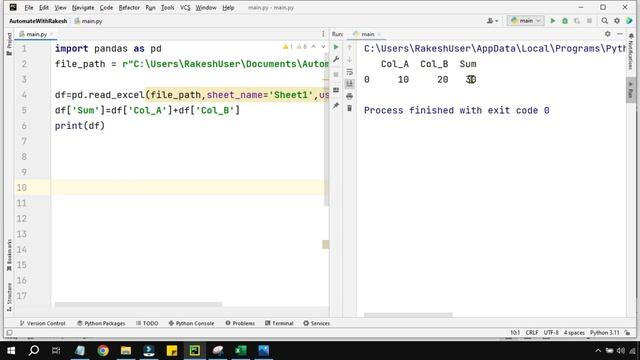Click the editor horizontal scrollbar
640x360 pixels.
point(138,304)
